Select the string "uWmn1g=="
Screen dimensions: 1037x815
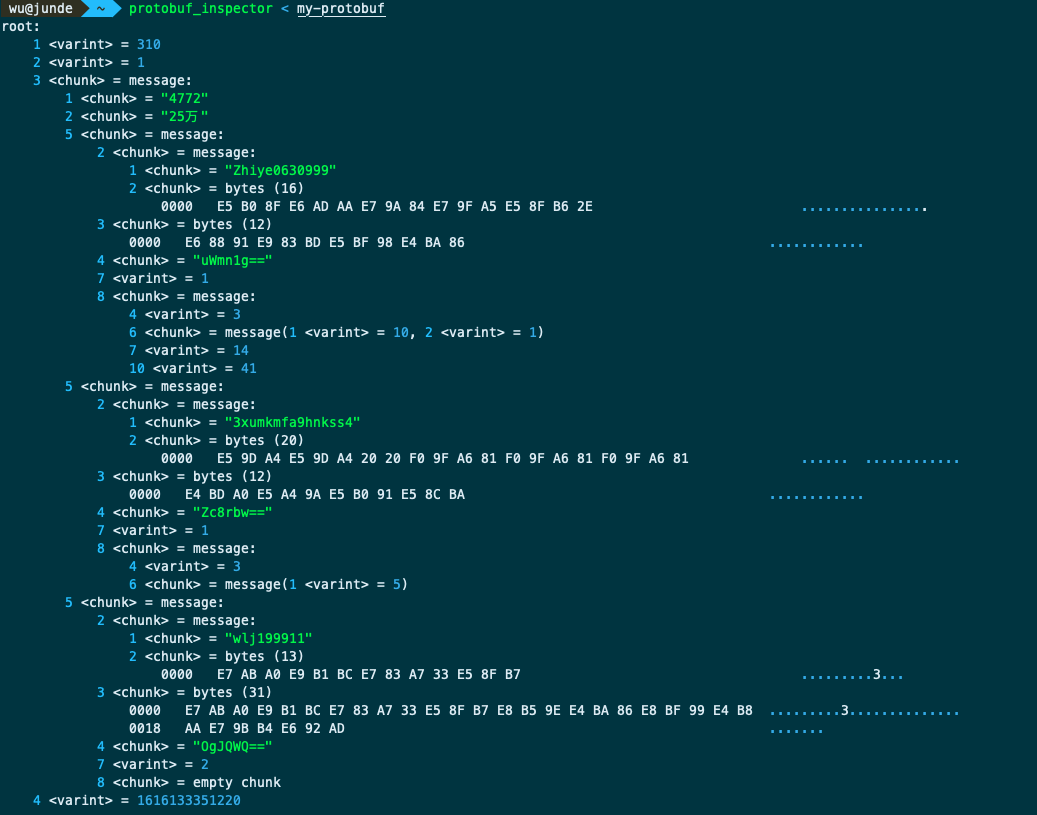pyautogui.click(x=232, y=261)
